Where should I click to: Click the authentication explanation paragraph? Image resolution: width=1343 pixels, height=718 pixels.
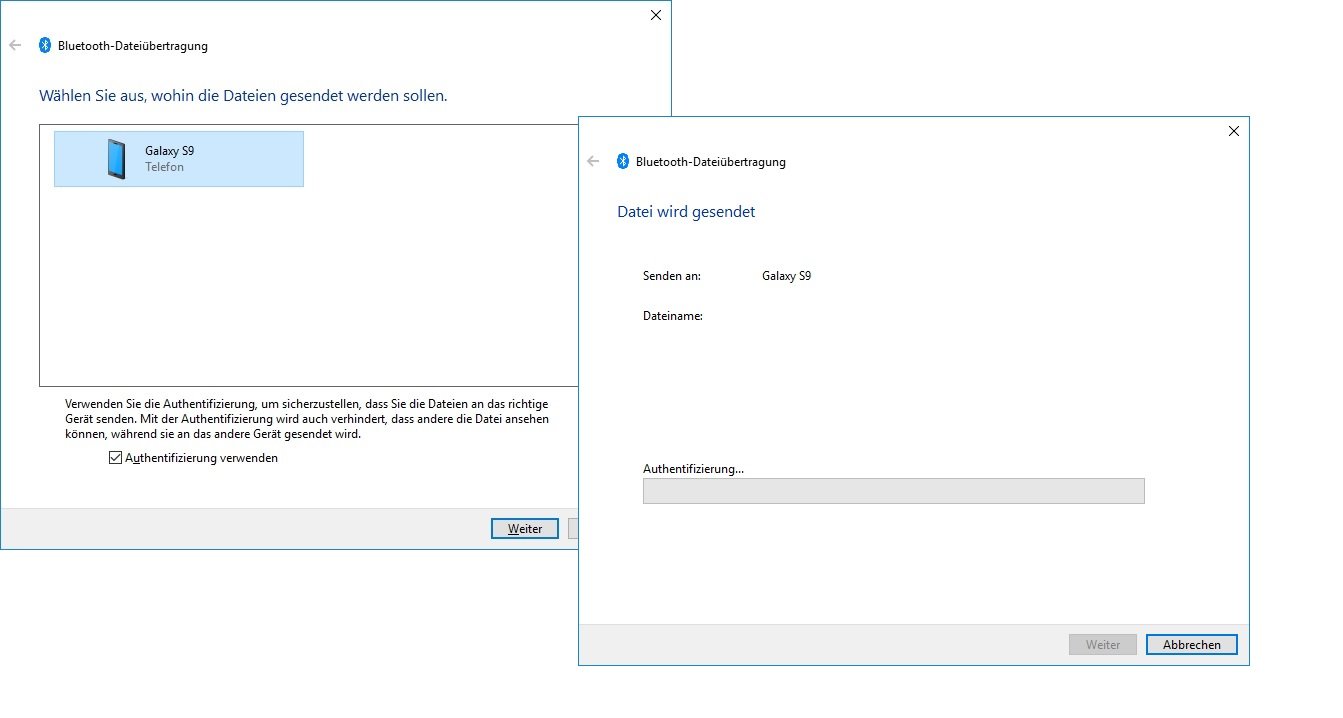307,419
